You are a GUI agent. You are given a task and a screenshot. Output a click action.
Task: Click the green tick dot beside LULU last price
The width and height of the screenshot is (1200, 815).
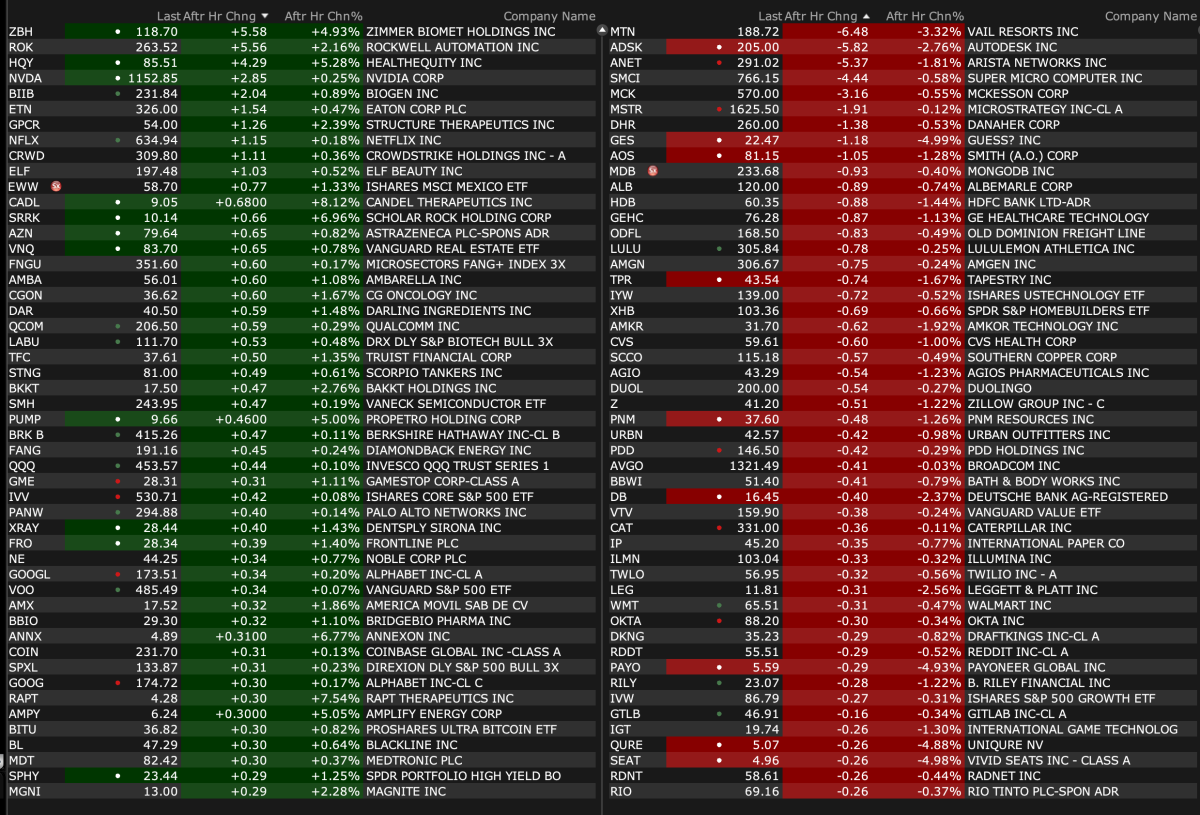pos(719,249)
